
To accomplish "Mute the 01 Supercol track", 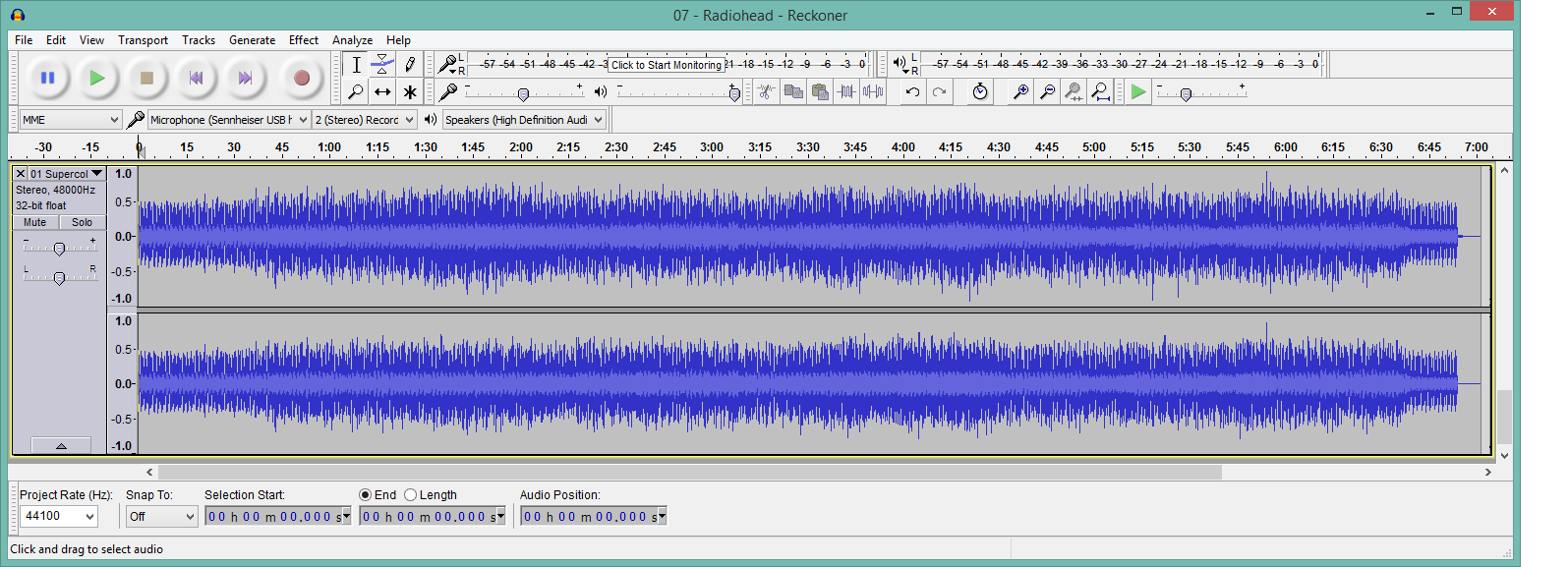I will coord(35,223).
